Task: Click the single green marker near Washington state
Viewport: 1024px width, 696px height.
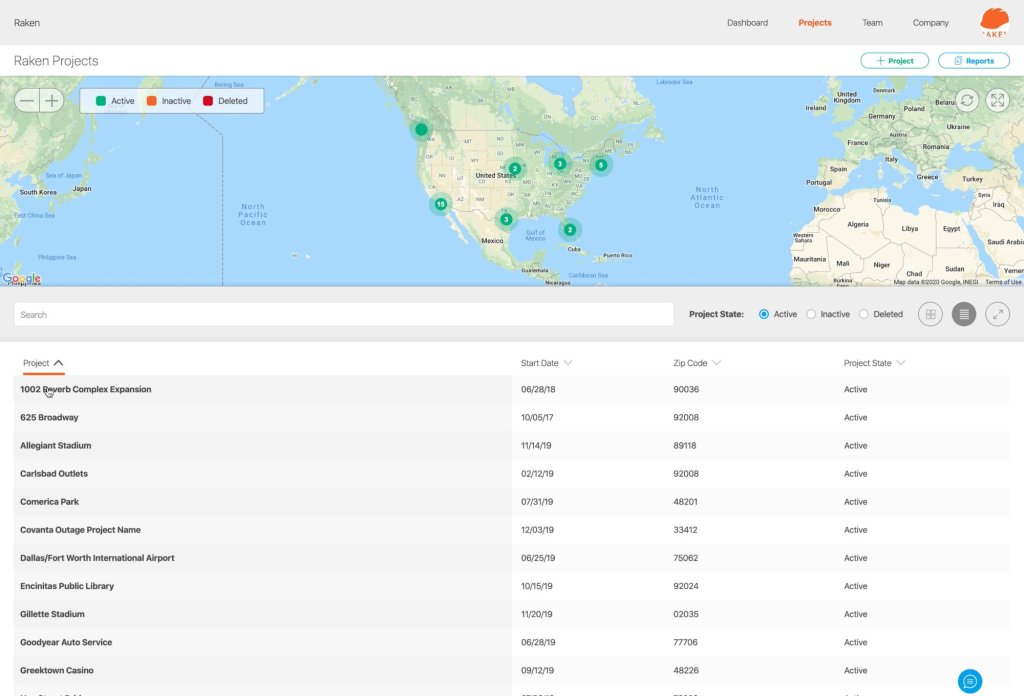Action: (421, 129)
